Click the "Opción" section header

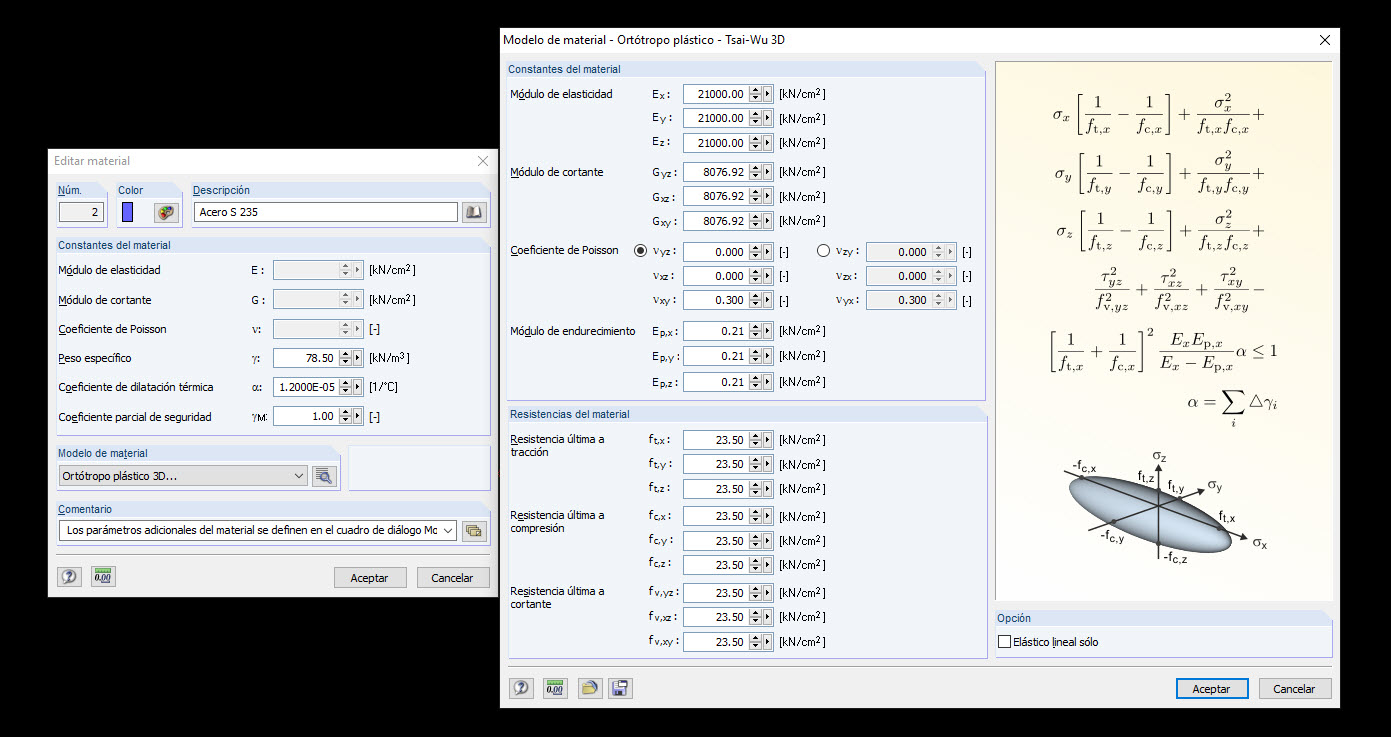click(x=1014, y=618)
